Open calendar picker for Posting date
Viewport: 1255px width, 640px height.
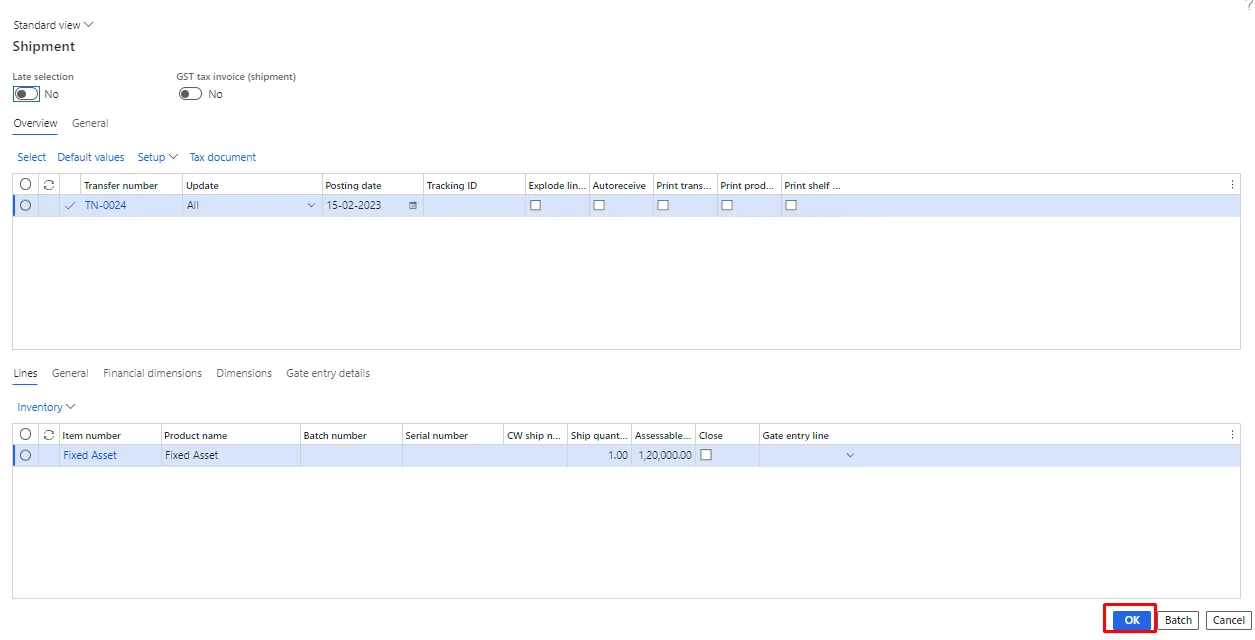(x=413, y=205)
